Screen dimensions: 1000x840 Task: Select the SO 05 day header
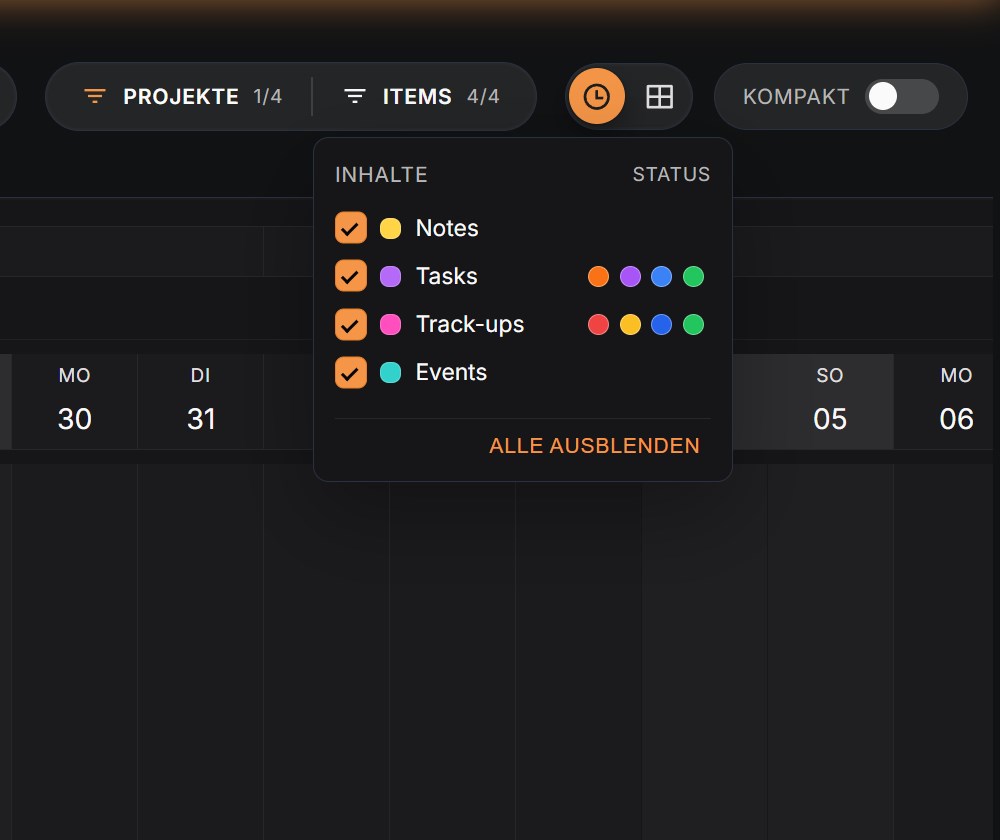click(830, 402)
